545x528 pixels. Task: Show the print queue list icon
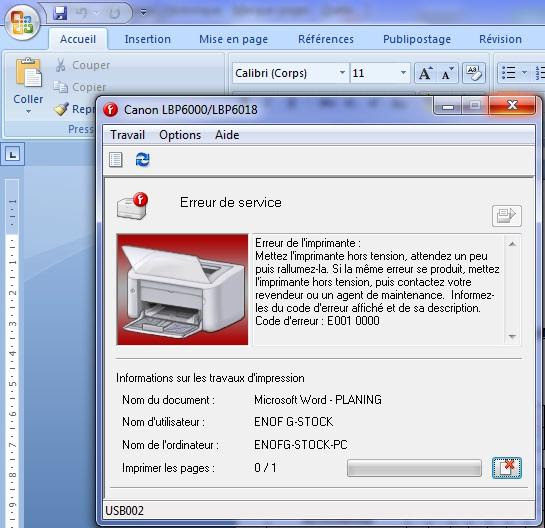116,160
